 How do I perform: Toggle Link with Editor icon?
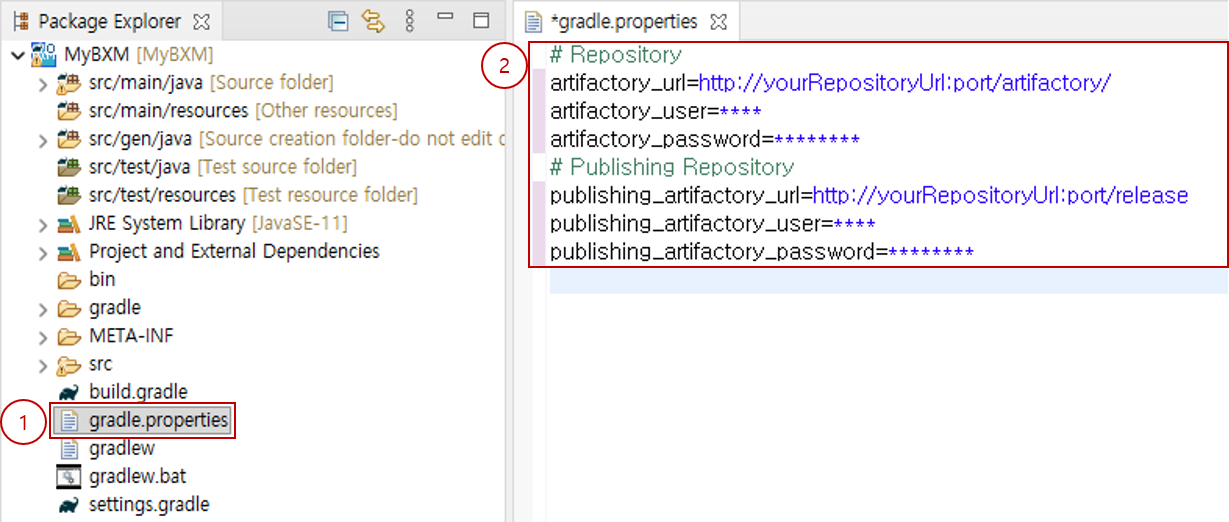[373, 21]
